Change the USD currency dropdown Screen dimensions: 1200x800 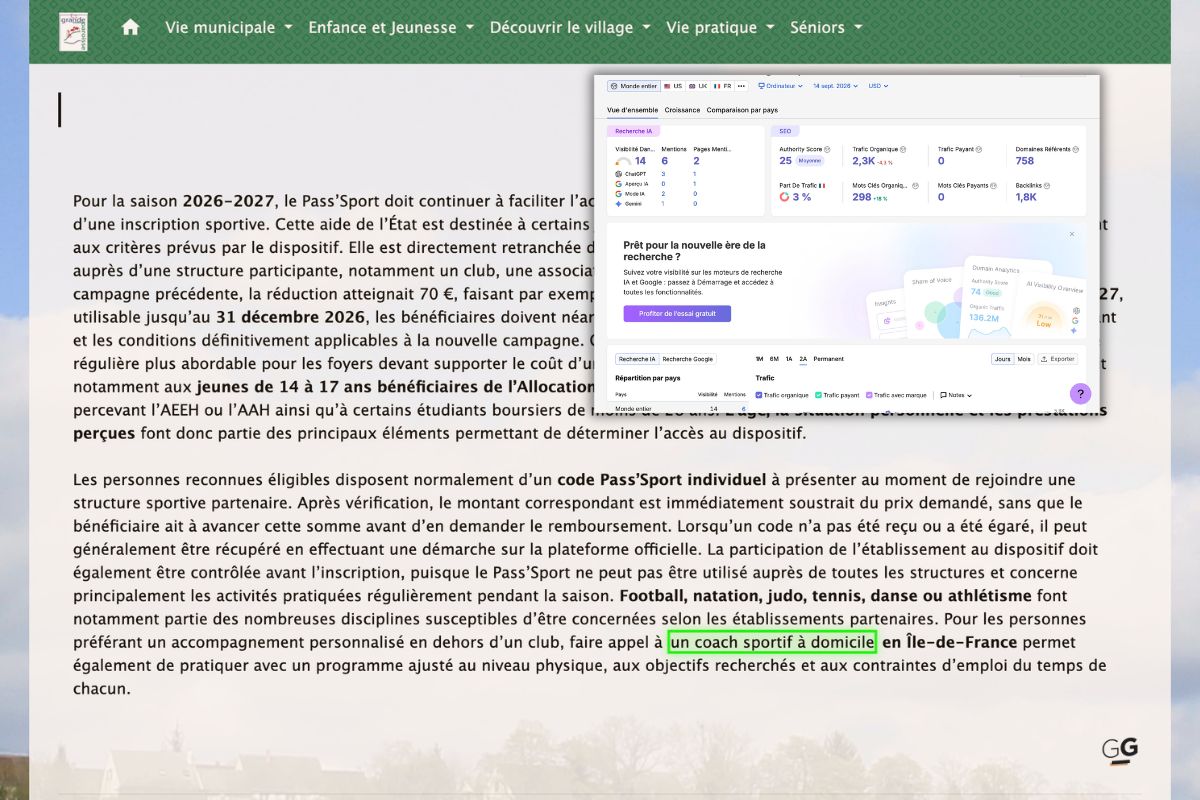[877, 86]
